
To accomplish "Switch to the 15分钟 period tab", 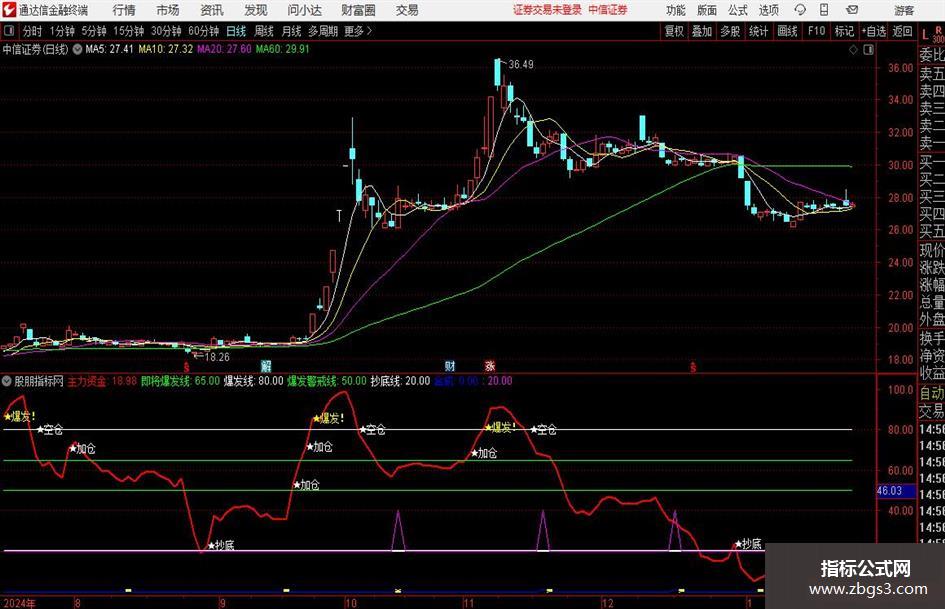I will click(129, 31).
